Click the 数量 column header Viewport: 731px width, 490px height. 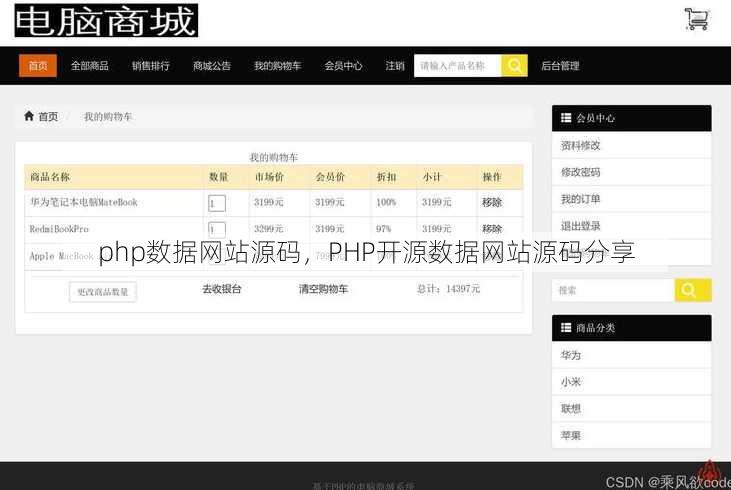[218, 177]
